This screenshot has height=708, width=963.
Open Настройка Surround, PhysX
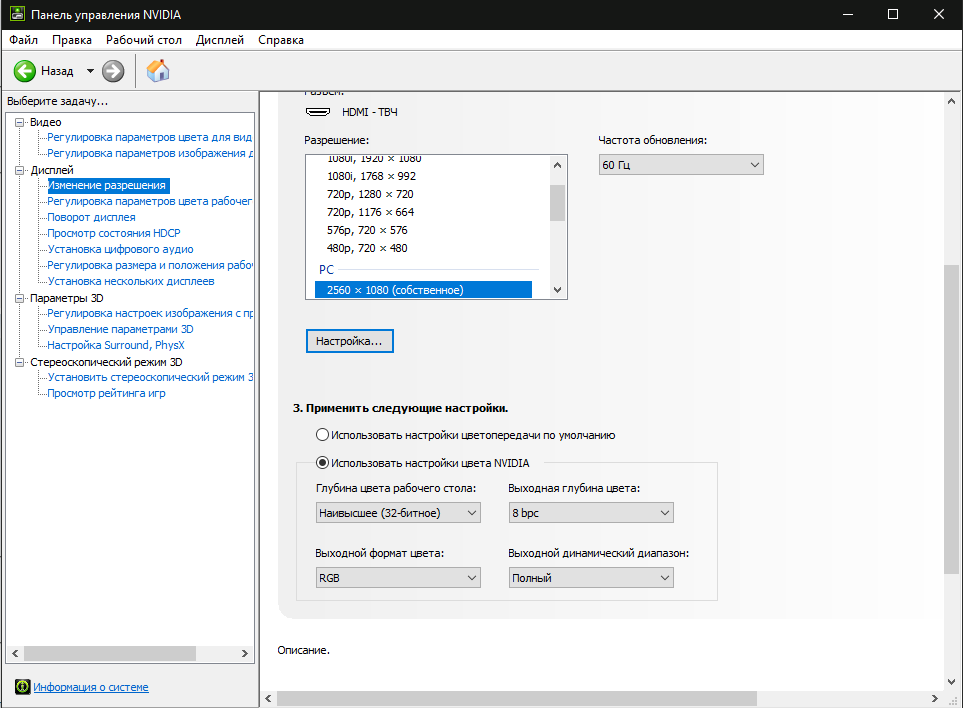[116, 345]
